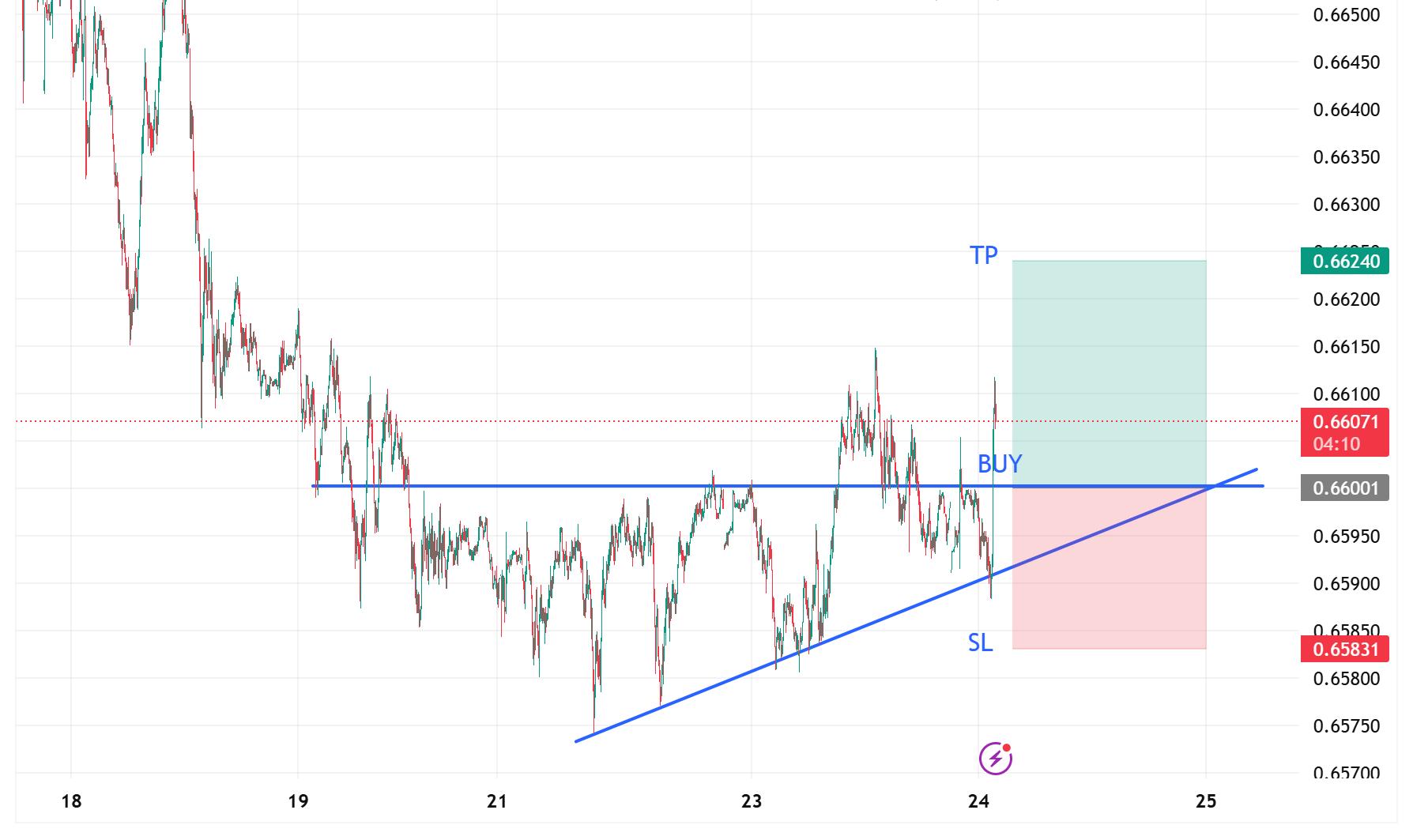Click the red 0.66071 current price label
1413x840 pixels.
click(1343, 422)
